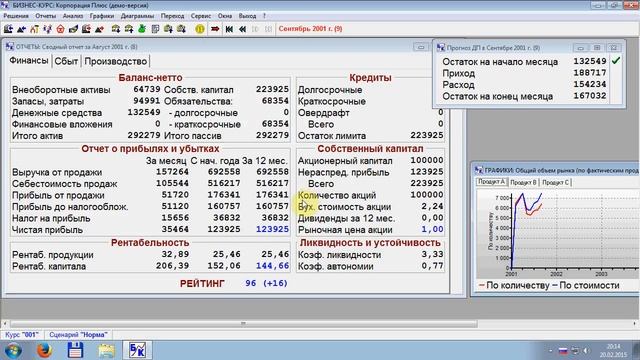The width and height of the screenshot is (640, 360).
Task: Click the yellow round coin toolbar icon
Action: [200, 29]
